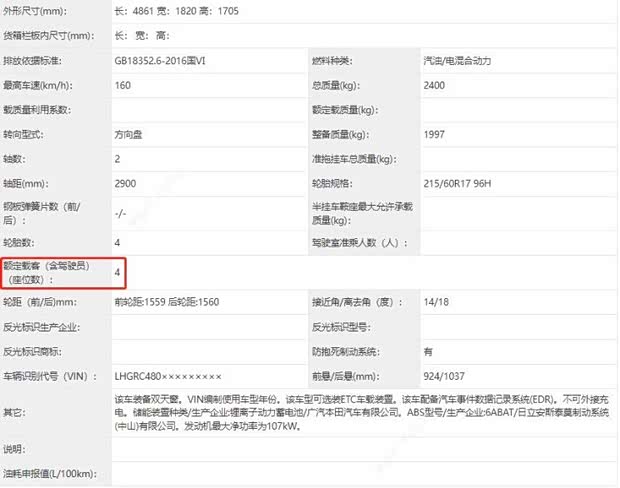Screen dimensions: 620x488
Task: Click the max speed value 160
Action: pos(125,85)
